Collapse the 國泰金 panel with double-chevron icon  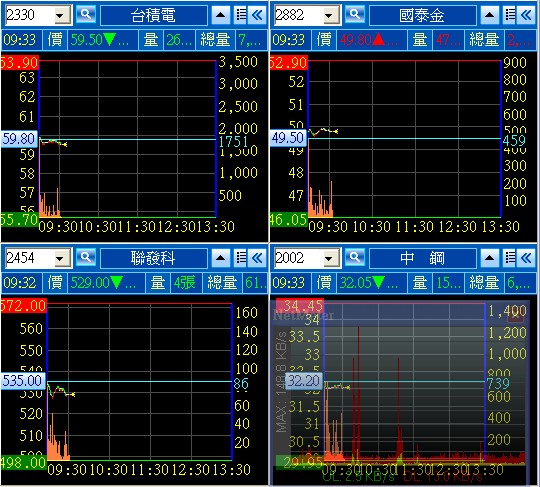[x=526, y=15]
